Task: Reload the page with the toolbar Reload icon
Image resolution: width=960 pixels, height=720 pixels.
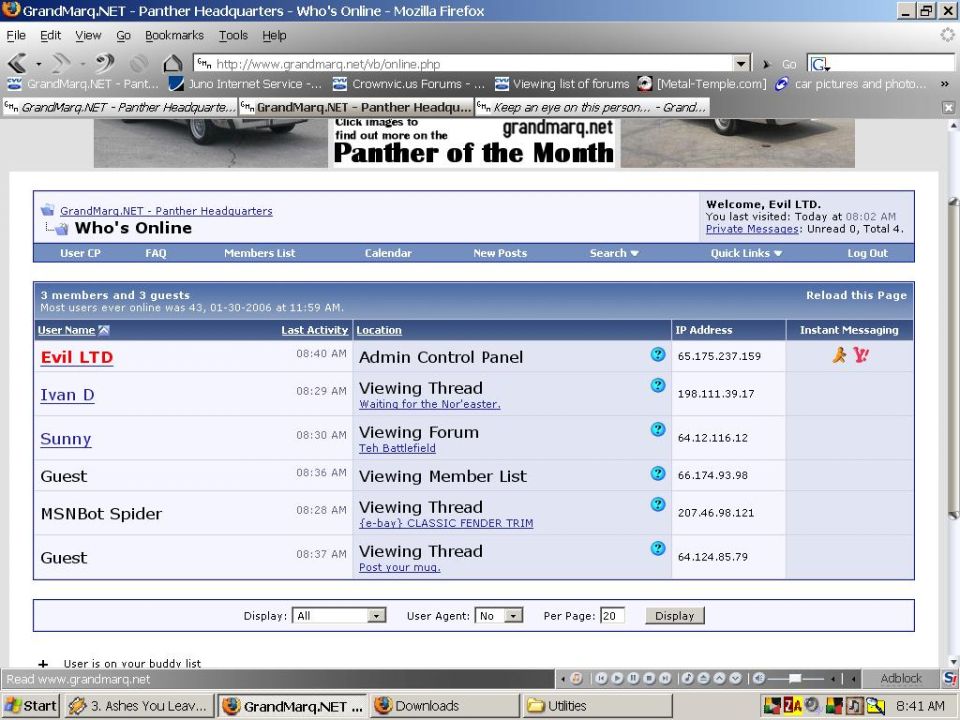Action: 105,62
